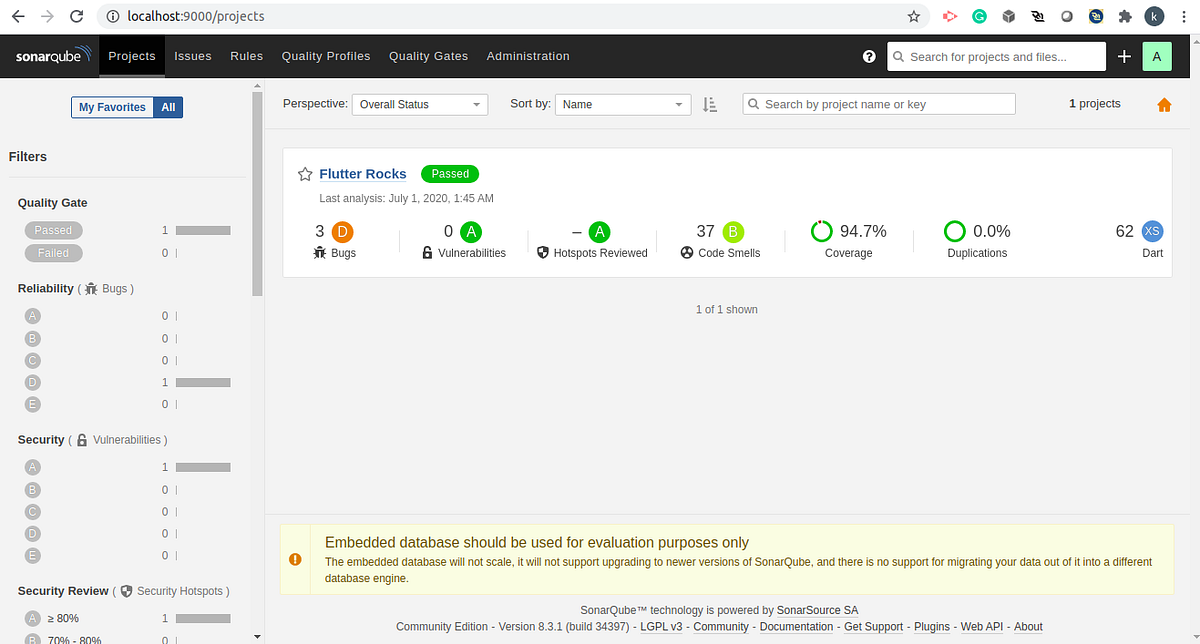Click the plus icon to add a project
This screenshot has height=644, width=1200.
click(1123, 56)
